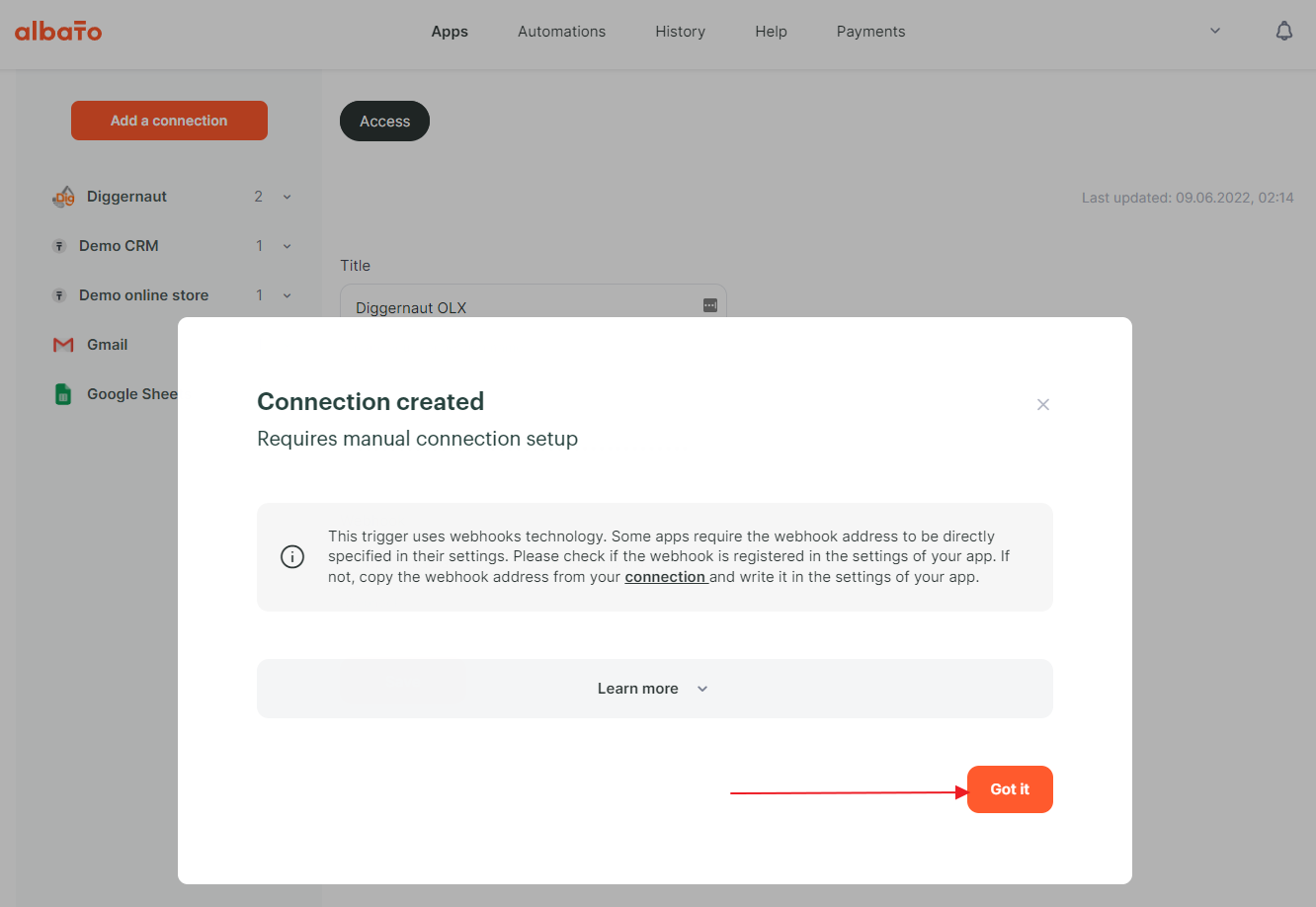The height and width of the screenshot is (907, 1316).
Task: Click the info icon in dialog
Action: pos(292,557)
